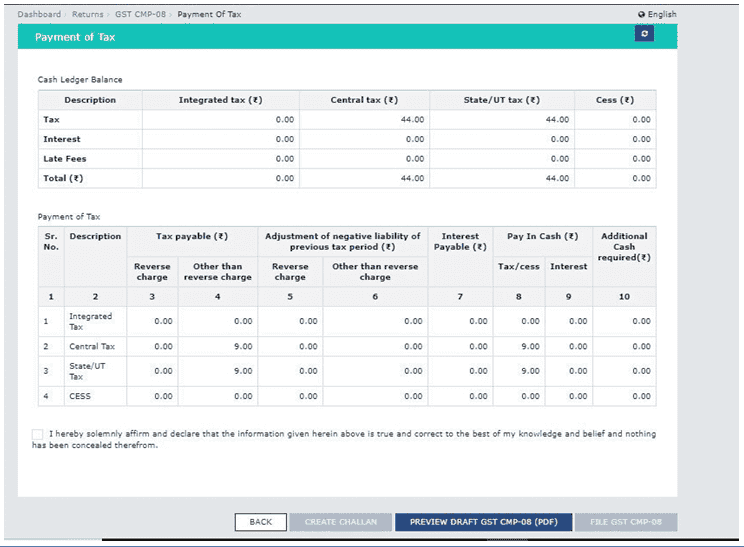This screenshot has width=744, height=547.
Task: Select the Integrated Tax description cell
Action: 90,321
